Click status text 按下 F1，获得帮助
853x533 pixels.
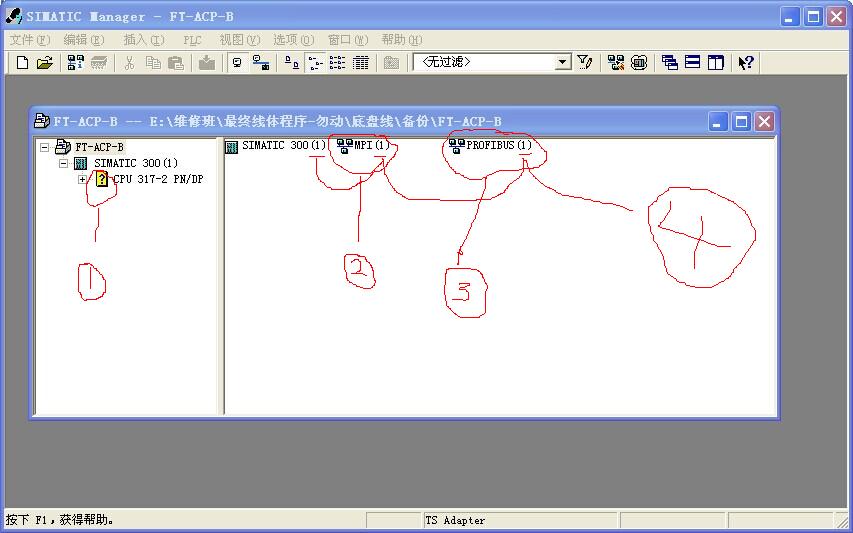60,520
